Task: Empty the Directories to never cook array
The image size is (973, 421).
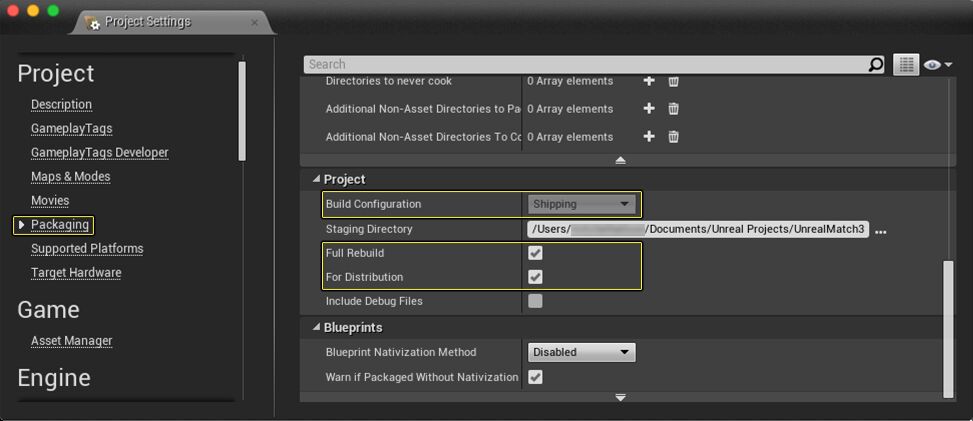Action: (673, 81)
